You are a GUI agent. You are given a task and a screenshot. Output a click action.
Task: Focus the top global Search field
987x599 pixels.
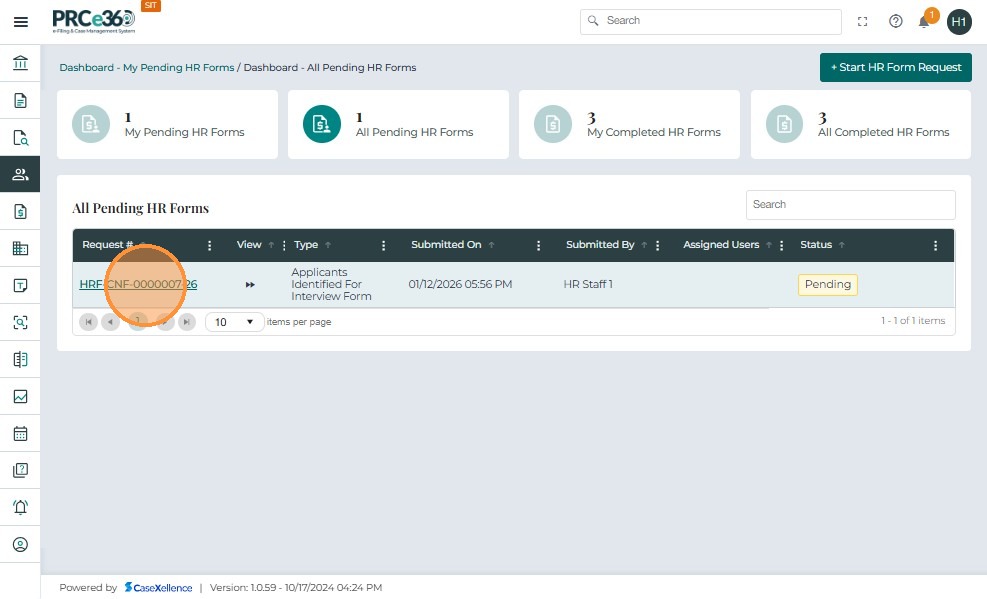pos(711,21)
